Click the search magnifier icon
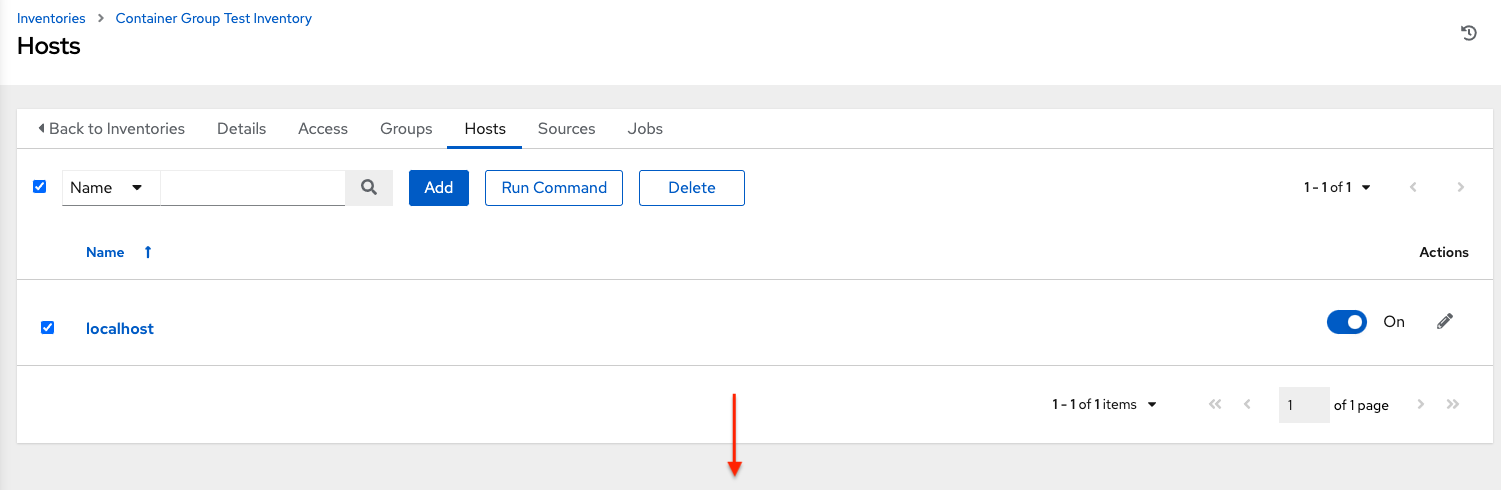 pyautogui.click(x=369, y=187)
